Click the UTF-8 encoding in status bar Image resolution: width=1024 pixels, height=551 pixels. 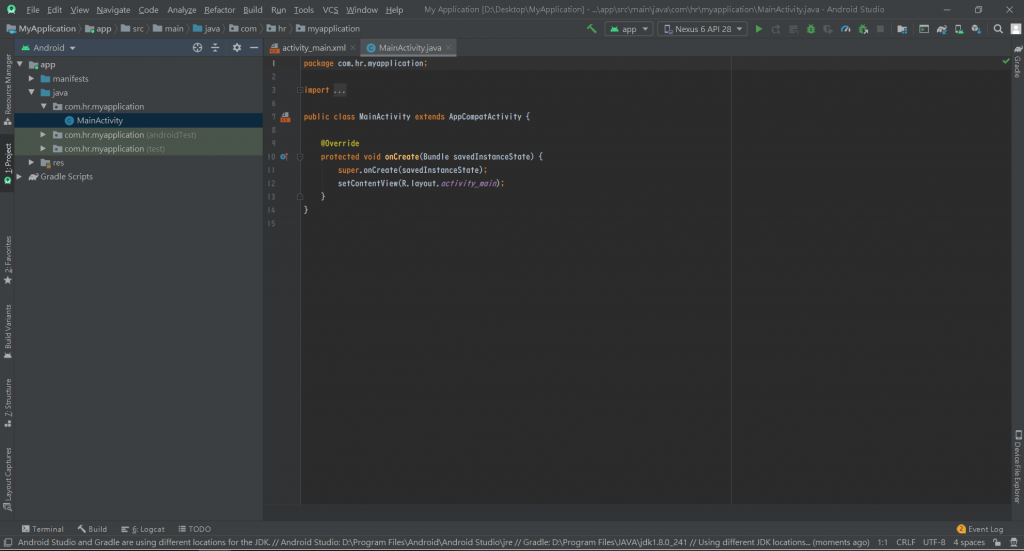934,542
